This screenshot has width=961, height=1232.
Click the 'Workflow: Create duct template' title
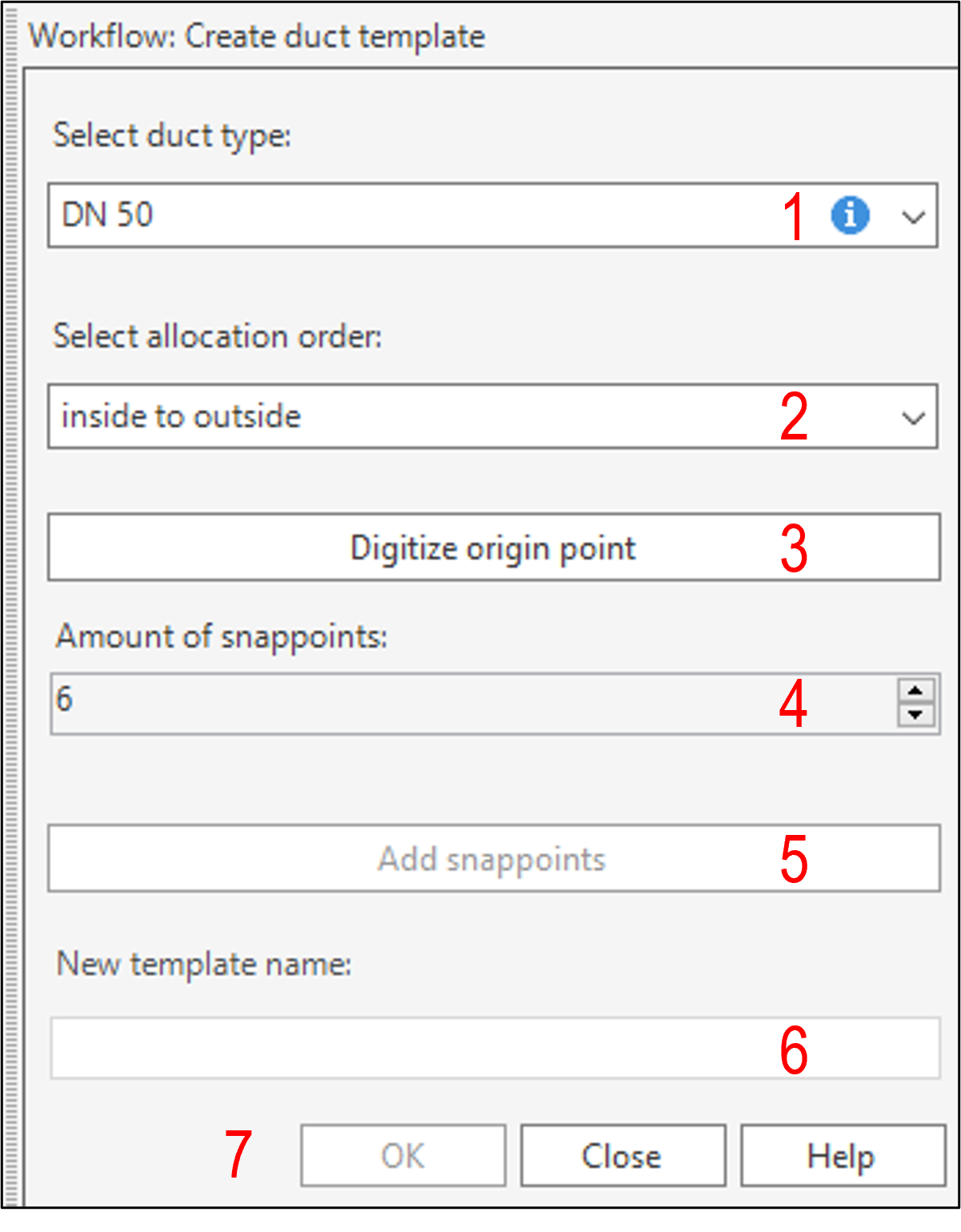click(x=257, y=37)
